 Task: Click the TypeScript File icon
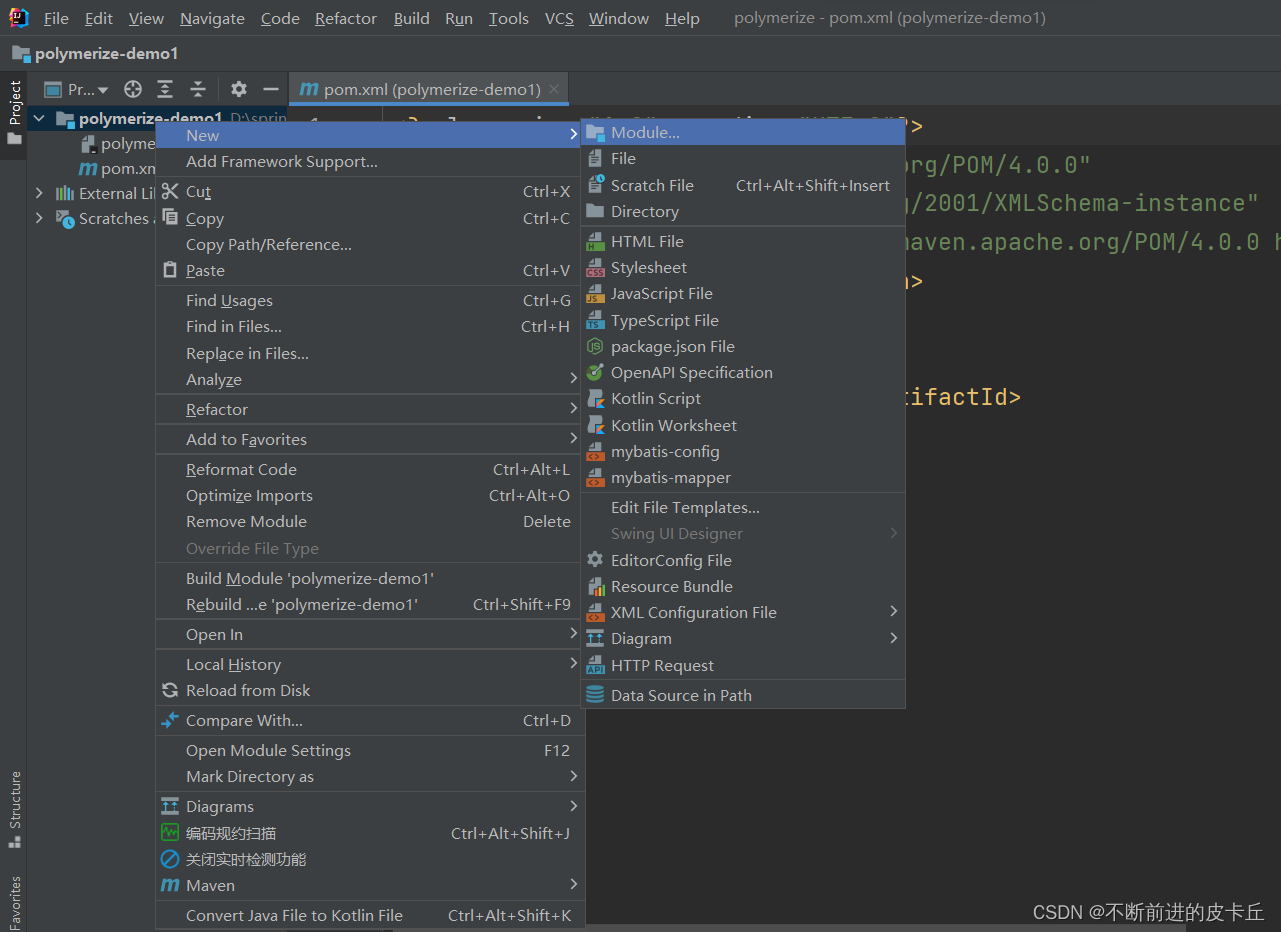pos(595,320)
